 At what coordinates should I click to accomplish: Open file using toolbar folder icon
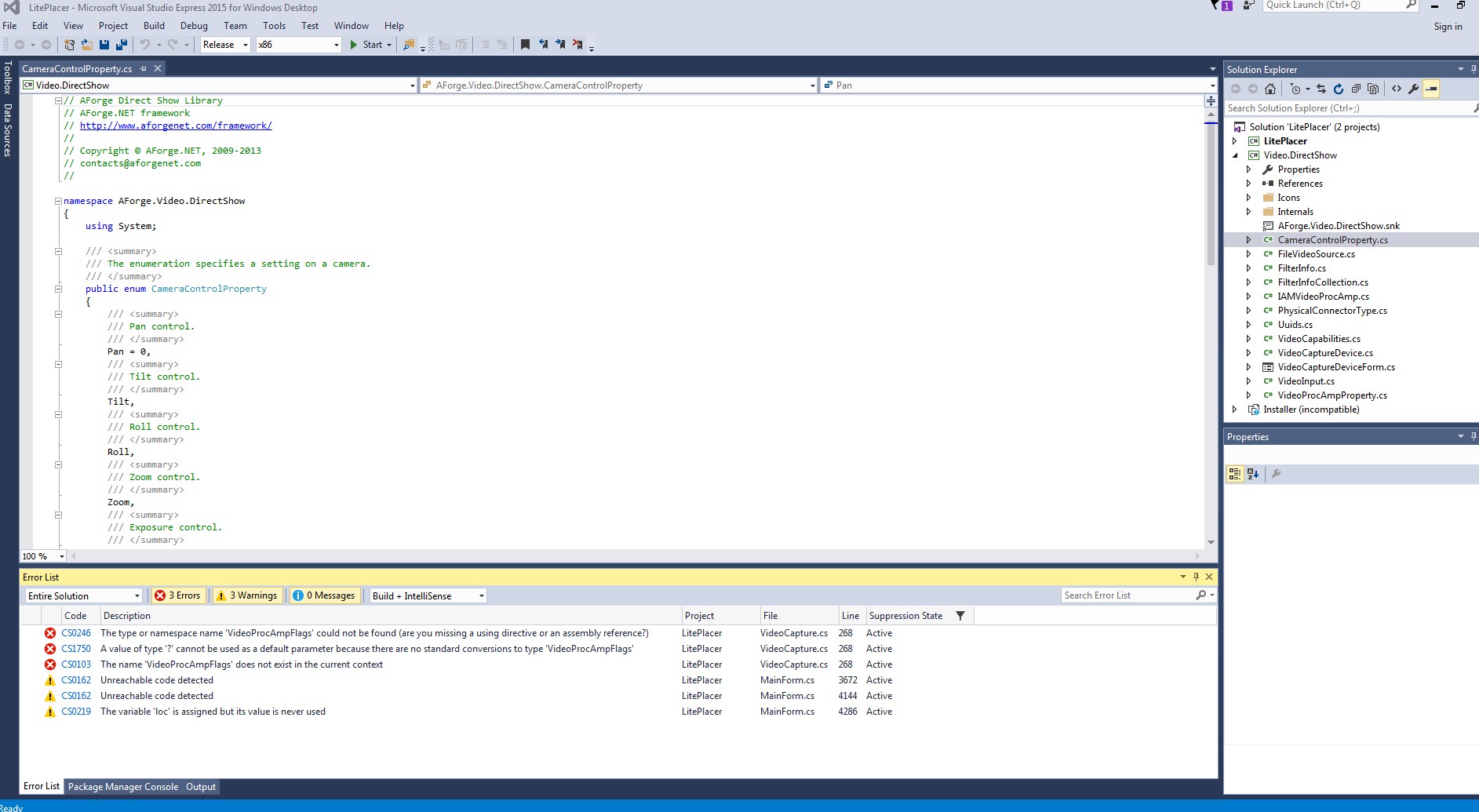click(x=86, y=45)
